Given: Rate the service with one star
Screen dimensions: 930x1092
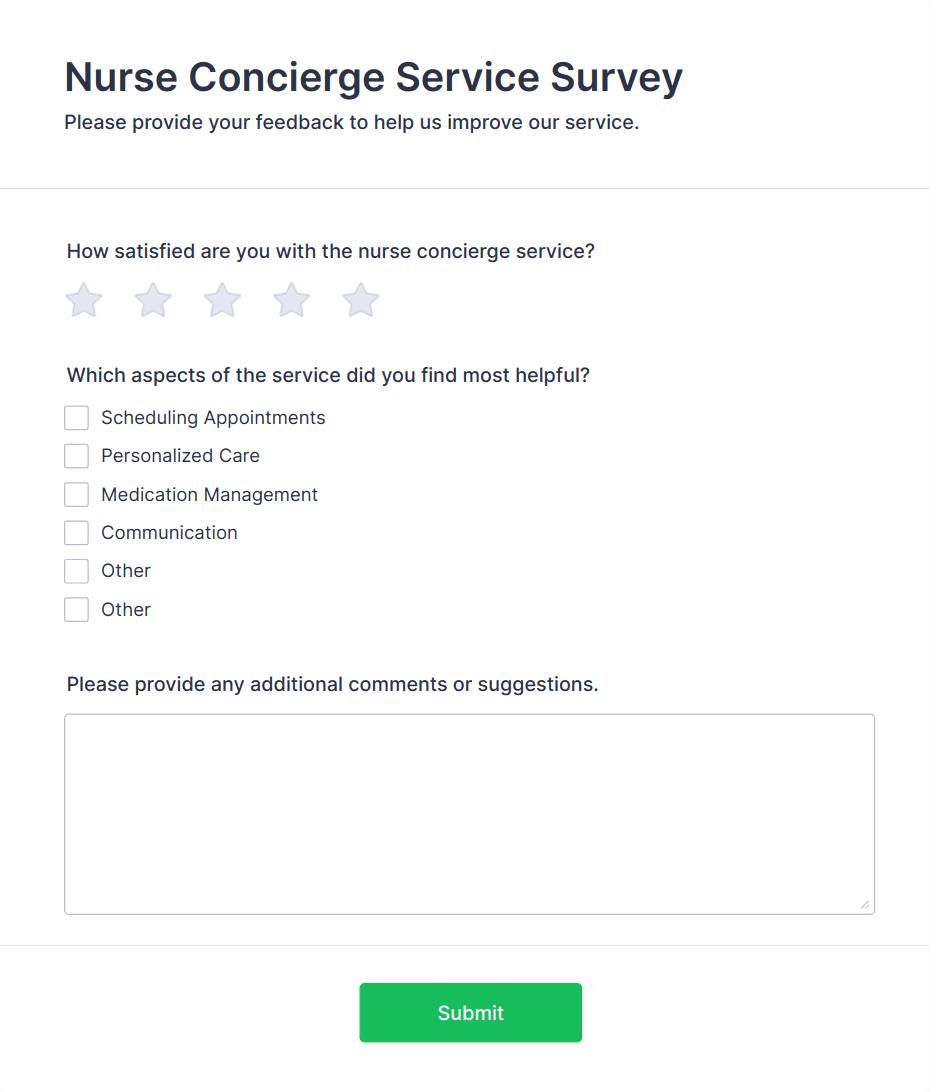Looking at the screenshot, I should (x=83, y=299).
